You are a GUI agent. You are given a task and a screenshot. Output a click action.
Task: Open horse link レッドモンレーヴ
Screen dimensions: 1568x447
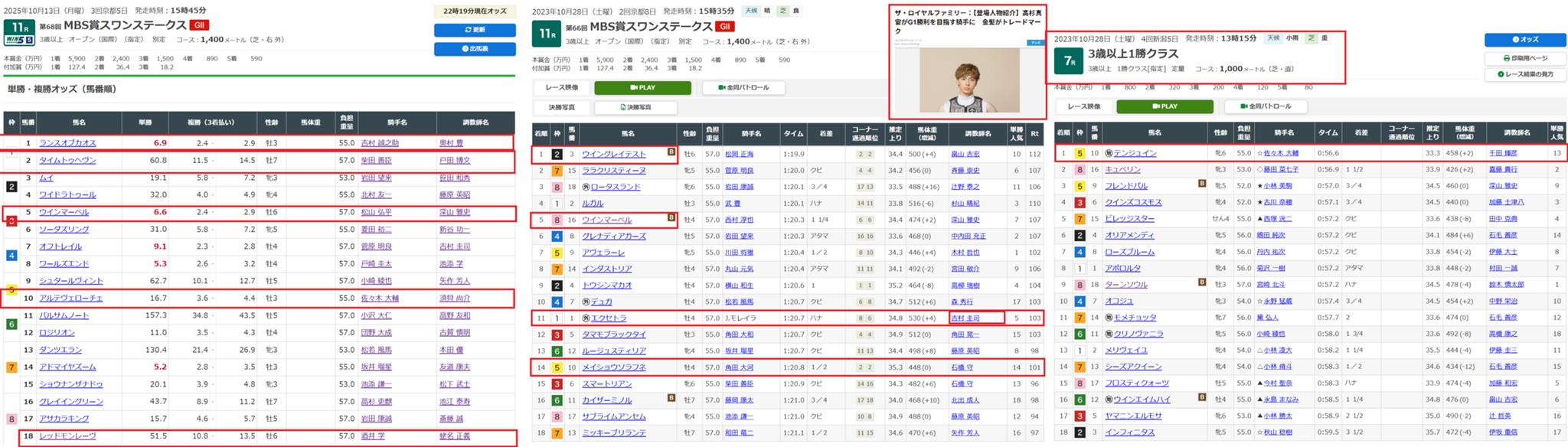(67, 436)
